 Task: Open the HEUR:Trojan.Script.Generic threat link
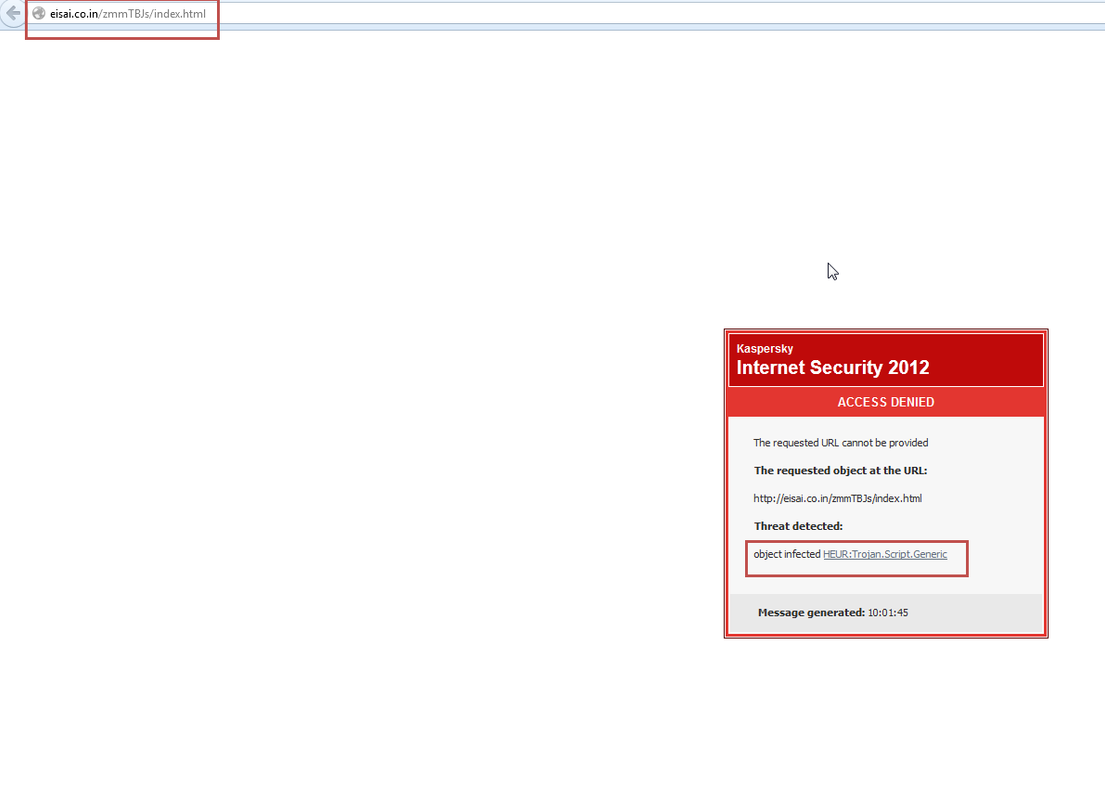pos(883,553)
